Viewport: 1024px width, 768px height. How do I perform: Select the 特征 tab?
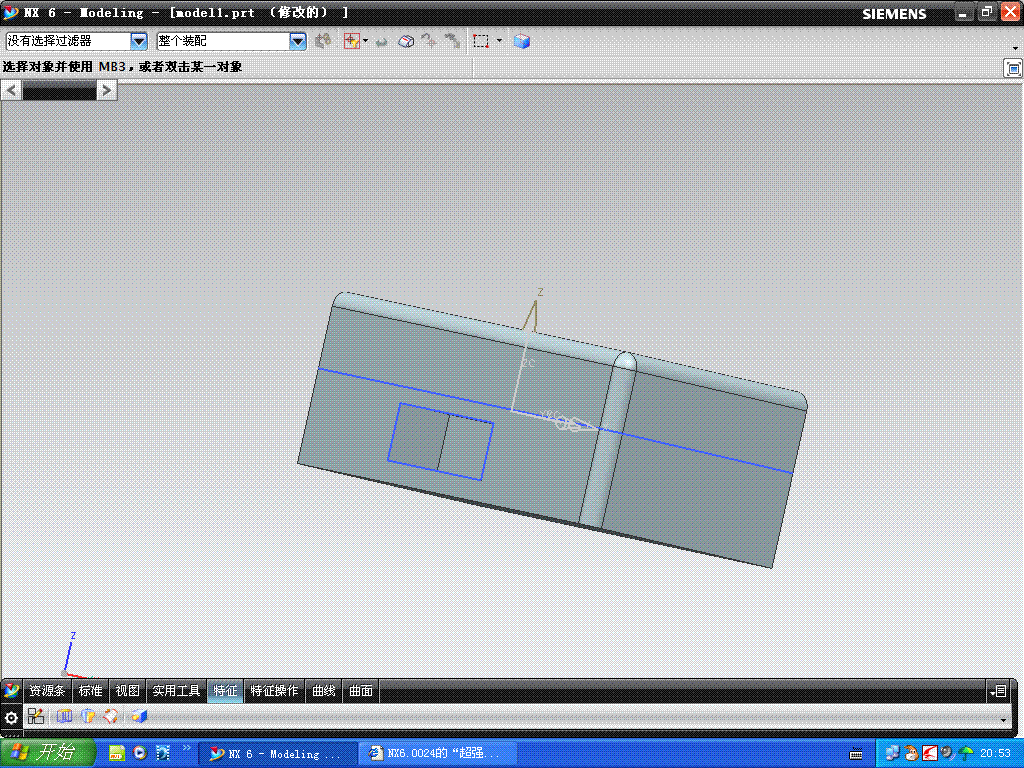(x=225, y=691)
